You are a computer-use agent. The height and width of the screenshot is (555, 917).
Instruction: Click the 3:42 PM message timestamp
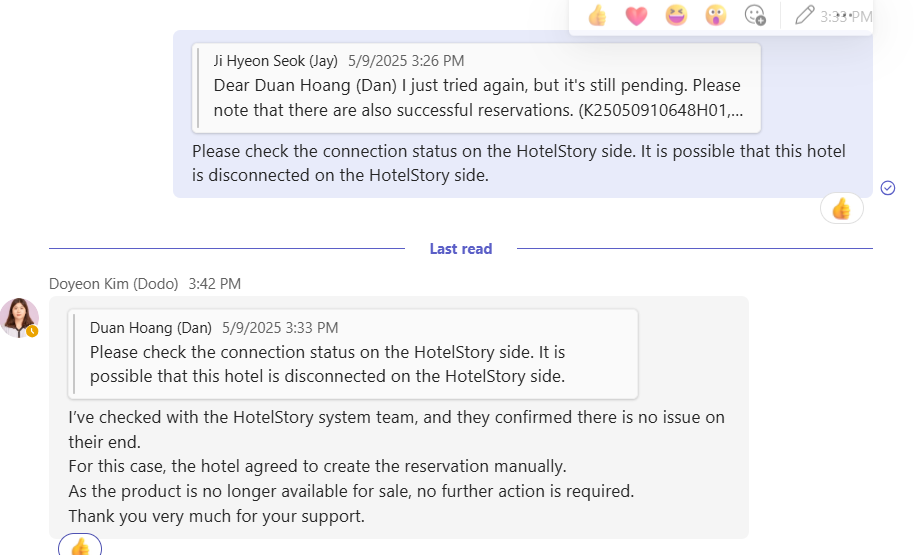point(214,284)
